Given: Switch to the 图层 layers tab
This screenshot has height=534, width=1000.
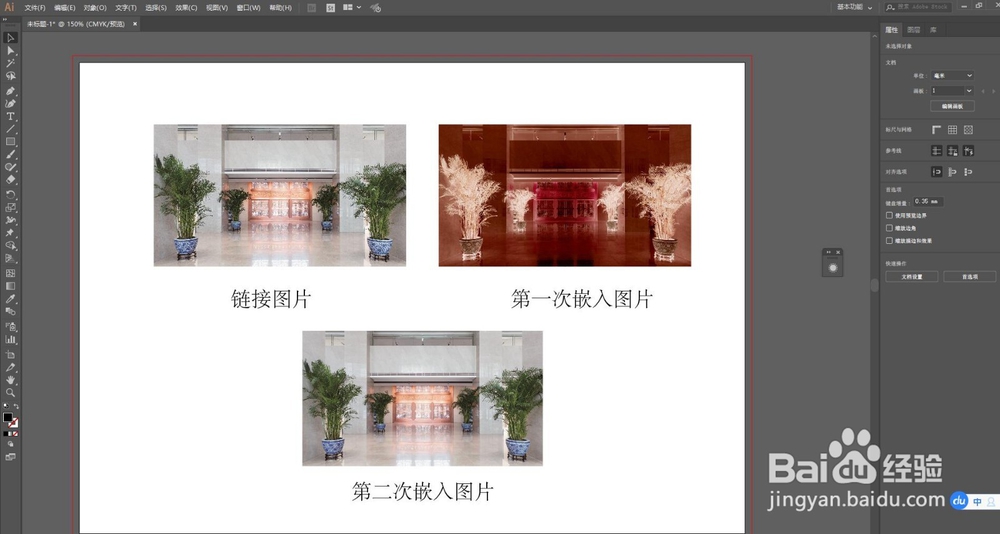Looking at the screenshot, I should (x=913, y=29).
